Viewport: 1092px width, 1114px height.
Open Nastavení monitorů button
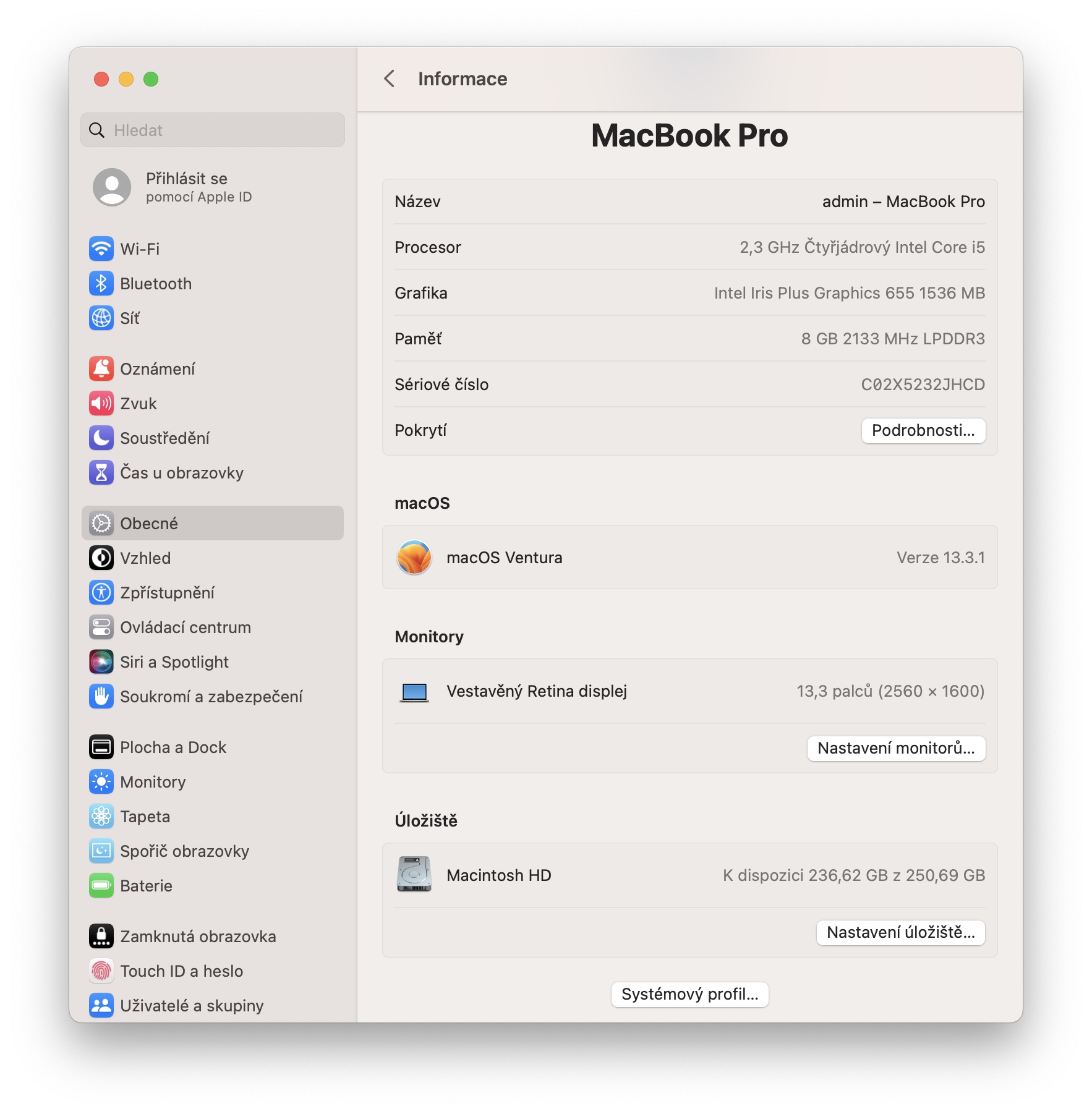click(x=896, y=749)
